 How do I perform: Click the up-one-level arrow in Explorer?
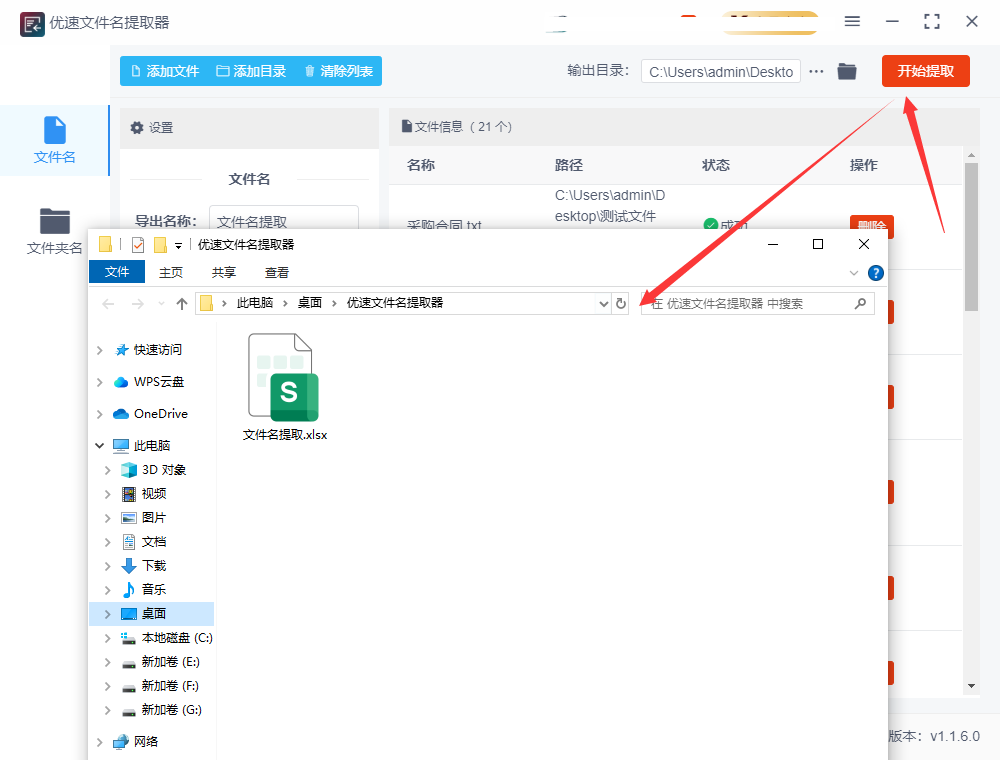pos(182,303)
